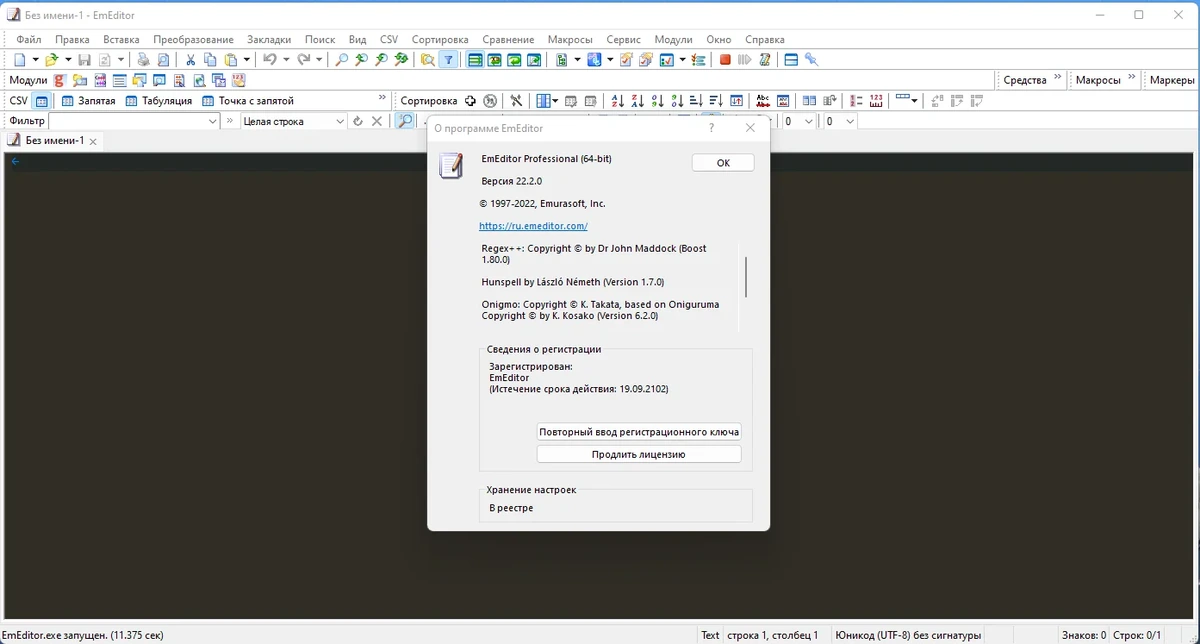Click the X clear filter icon
Screen dimensions: 1200x644
tap(377, 121)
